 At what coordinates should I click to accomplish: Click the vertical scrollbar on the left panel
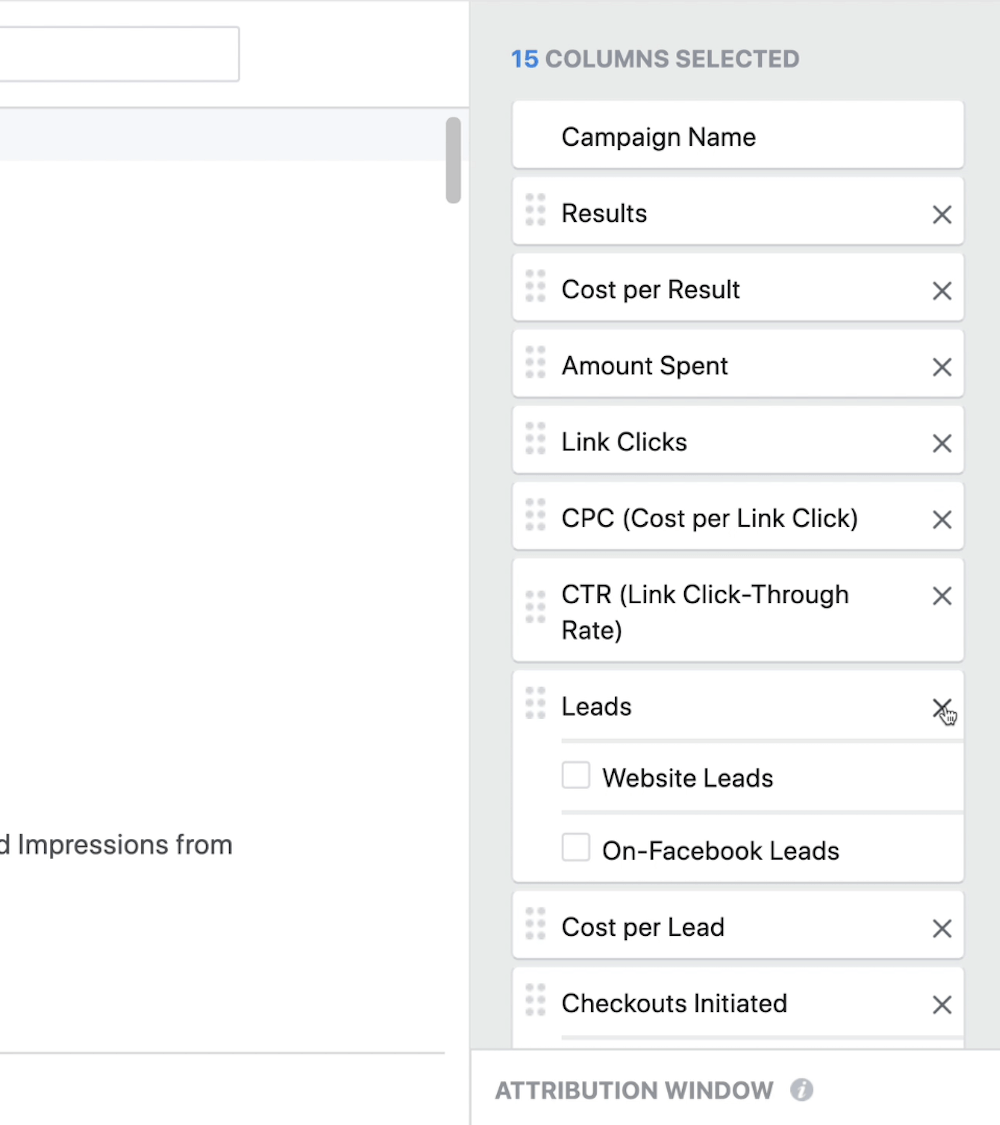454,160
